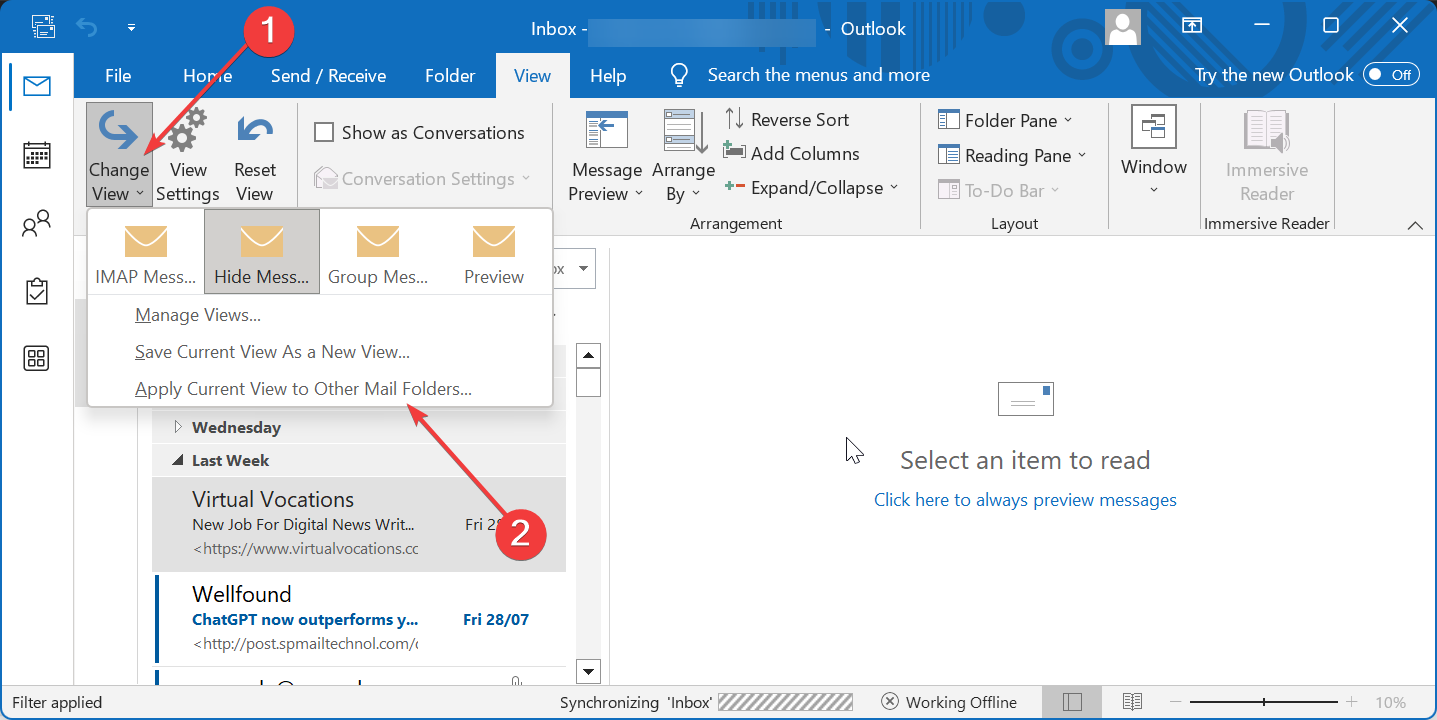The width and height of the screenshot is (1437, 720).
Task: Click Reverse Sort
Action: (787, 119)
